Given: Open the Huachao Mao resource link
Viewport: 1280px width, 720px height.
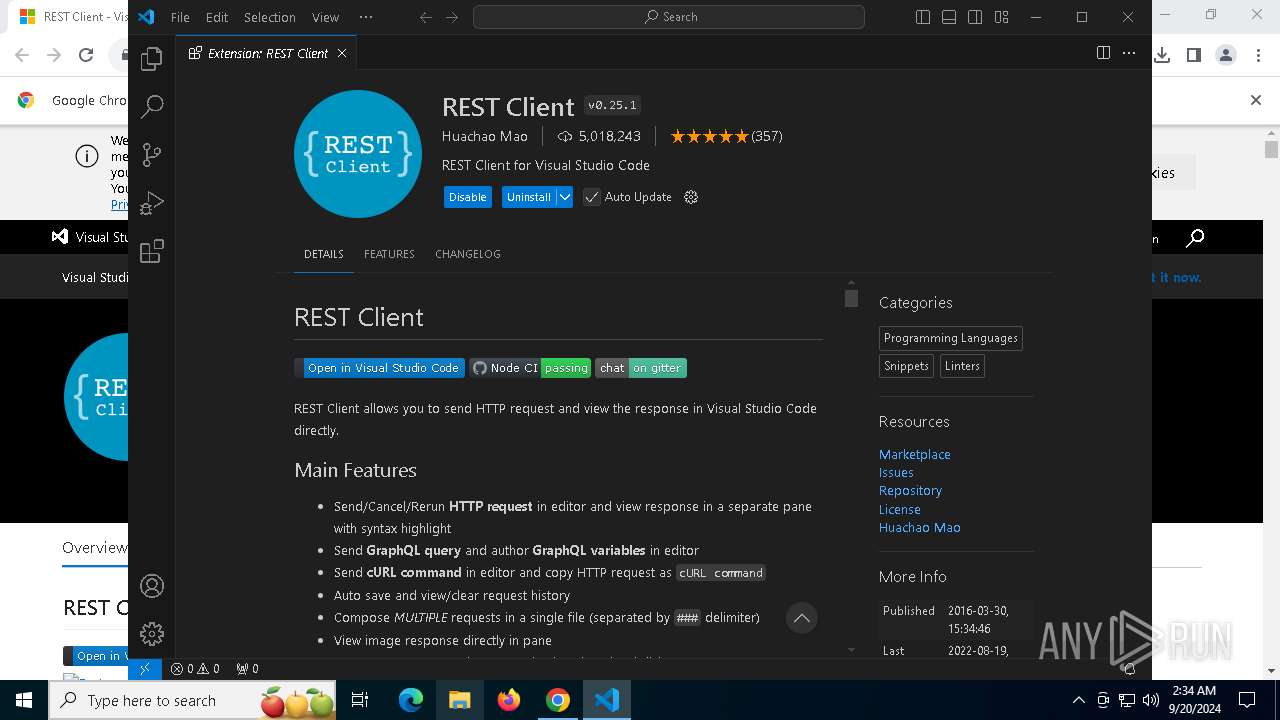Looking at the screenshot, I should coord(920,527).
